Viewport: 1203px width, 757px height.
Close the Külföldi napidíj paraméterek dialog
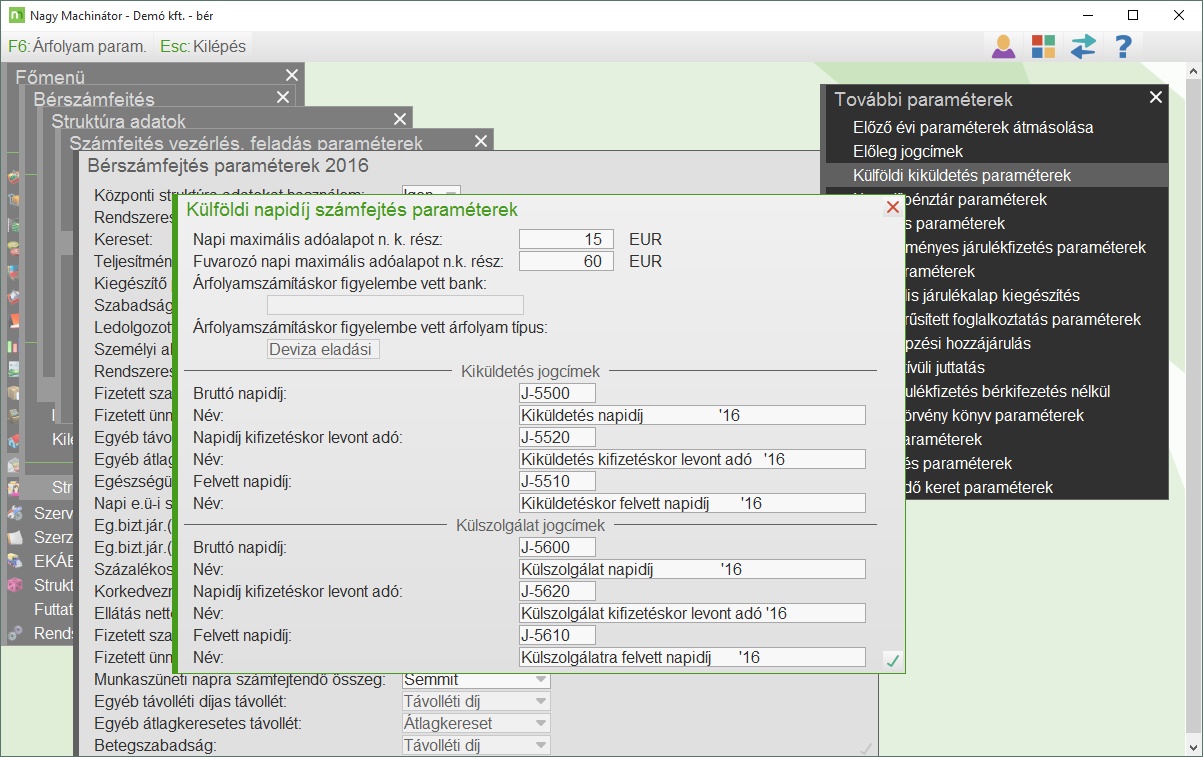click(x=893, y=208)
